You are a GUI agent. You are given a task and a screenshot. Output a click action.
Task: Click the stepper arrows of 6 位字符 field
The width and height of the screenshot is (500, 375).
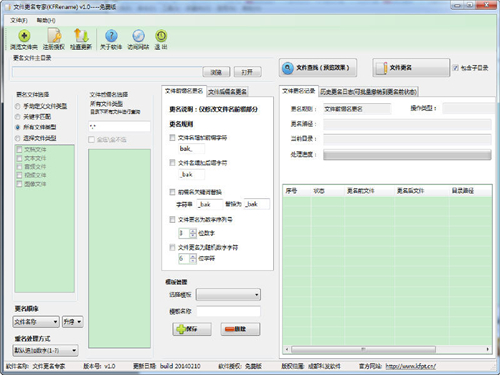coord(193,258)
